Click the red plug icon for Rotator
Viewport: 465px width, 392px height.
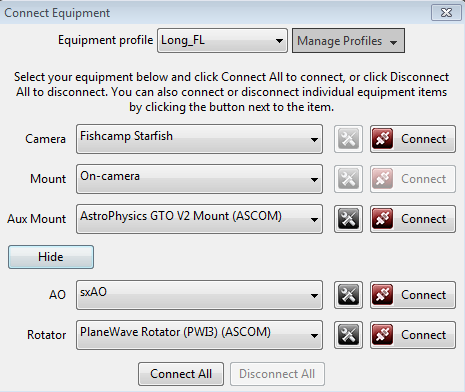[382, 335]
